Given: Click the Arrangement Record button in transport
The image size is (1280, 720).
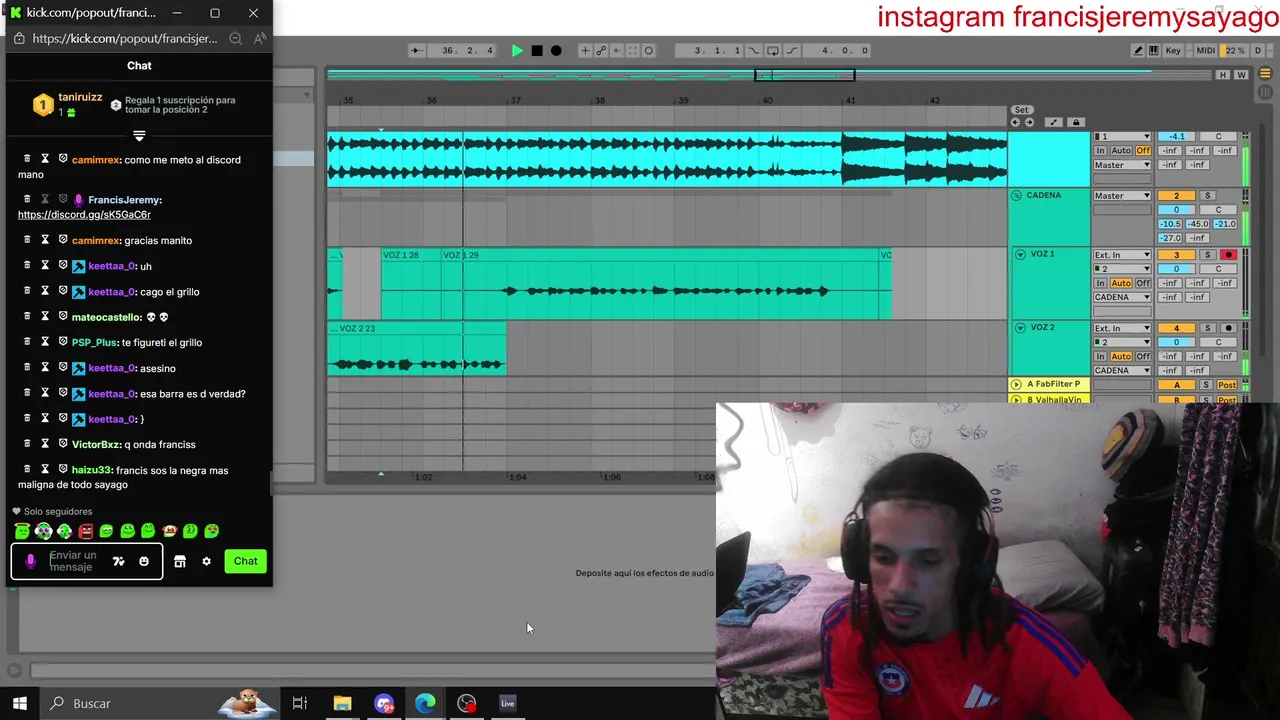Looking at the screenshot, I should tap(556, 50).
